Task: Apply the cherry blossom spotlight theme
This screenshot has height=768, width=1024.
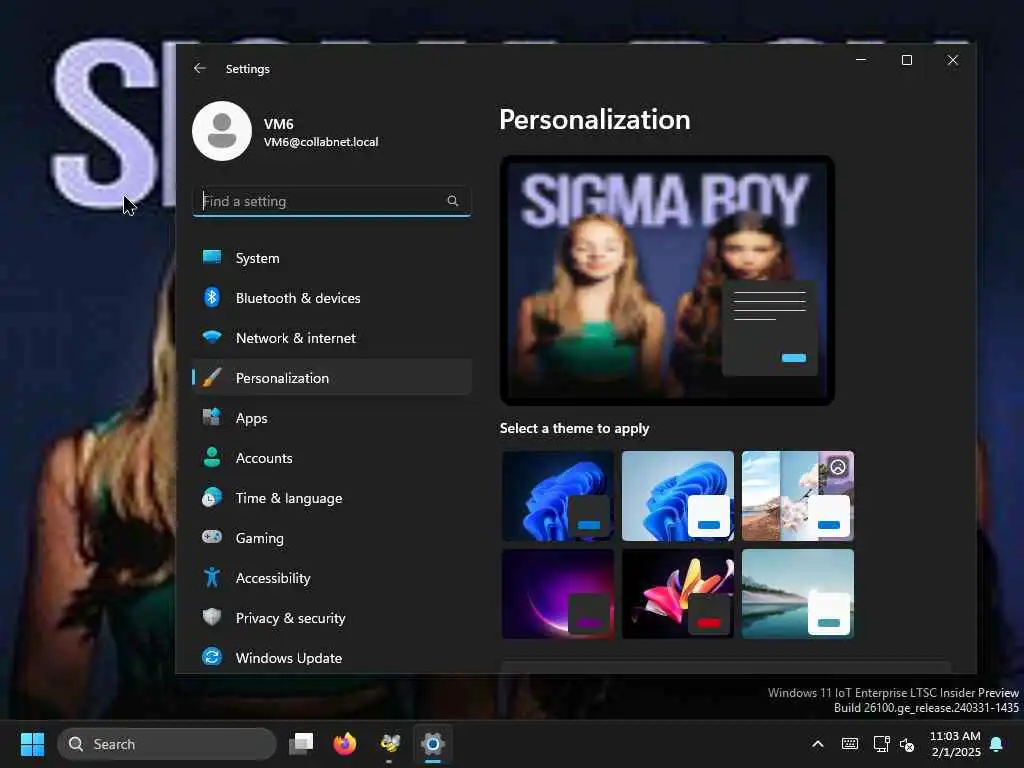Action: [797, 496]
